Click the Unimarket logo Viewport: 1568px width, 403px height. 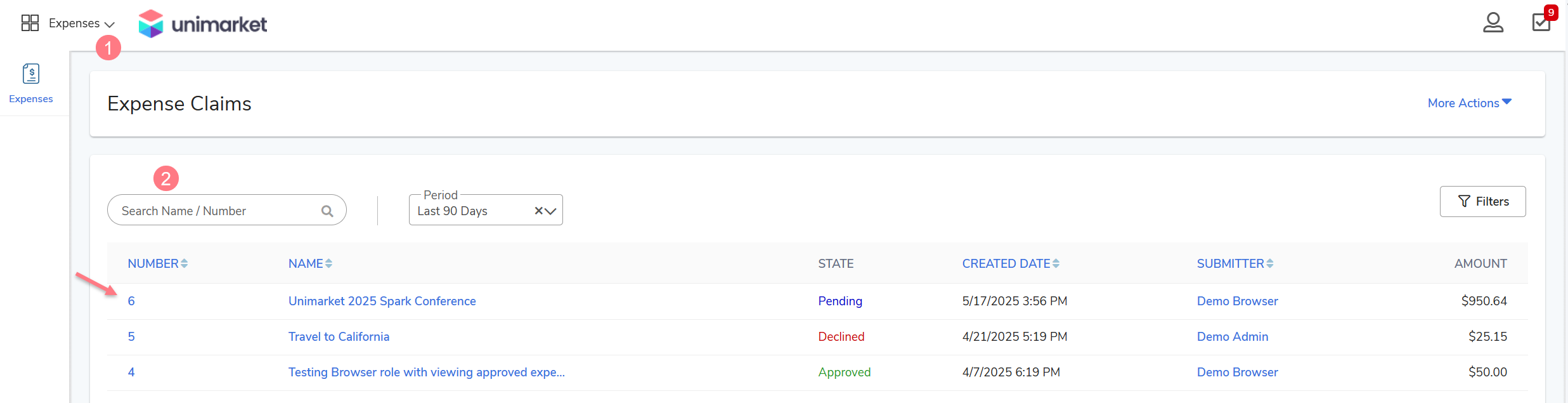click(203, 24)
